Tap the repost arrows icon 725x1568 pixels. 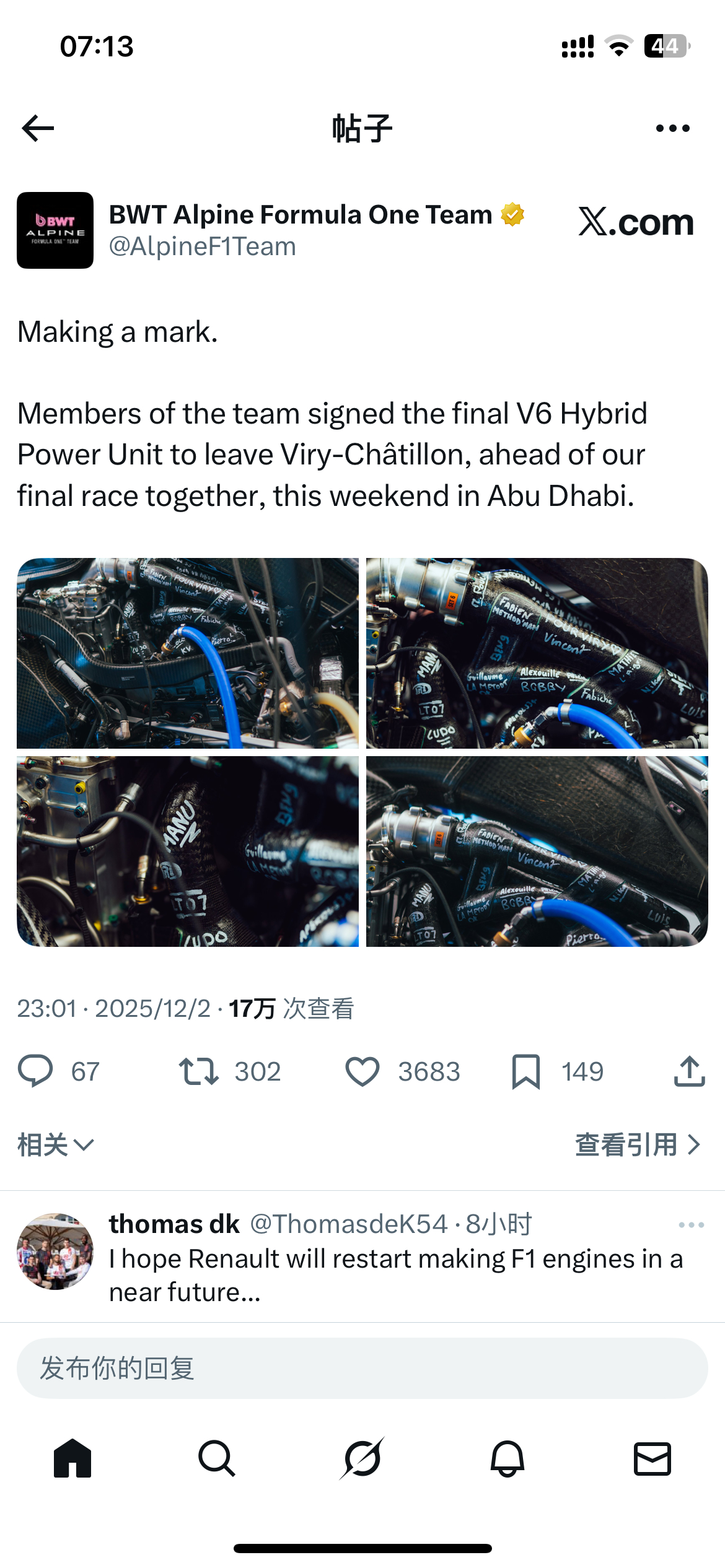click(199, 1071)
